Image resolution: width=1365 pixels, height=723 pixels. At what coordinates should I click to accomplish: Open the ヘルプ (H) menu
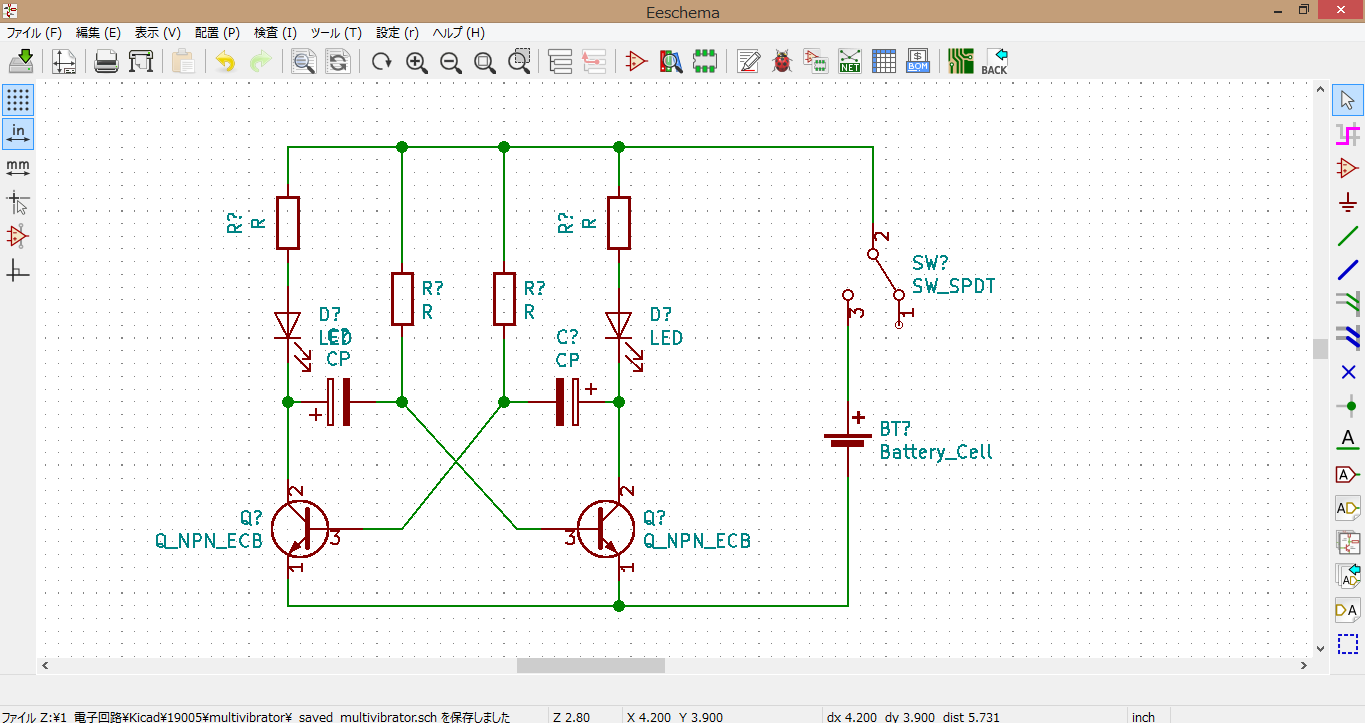pyautogui.click(x=458, y=33)
